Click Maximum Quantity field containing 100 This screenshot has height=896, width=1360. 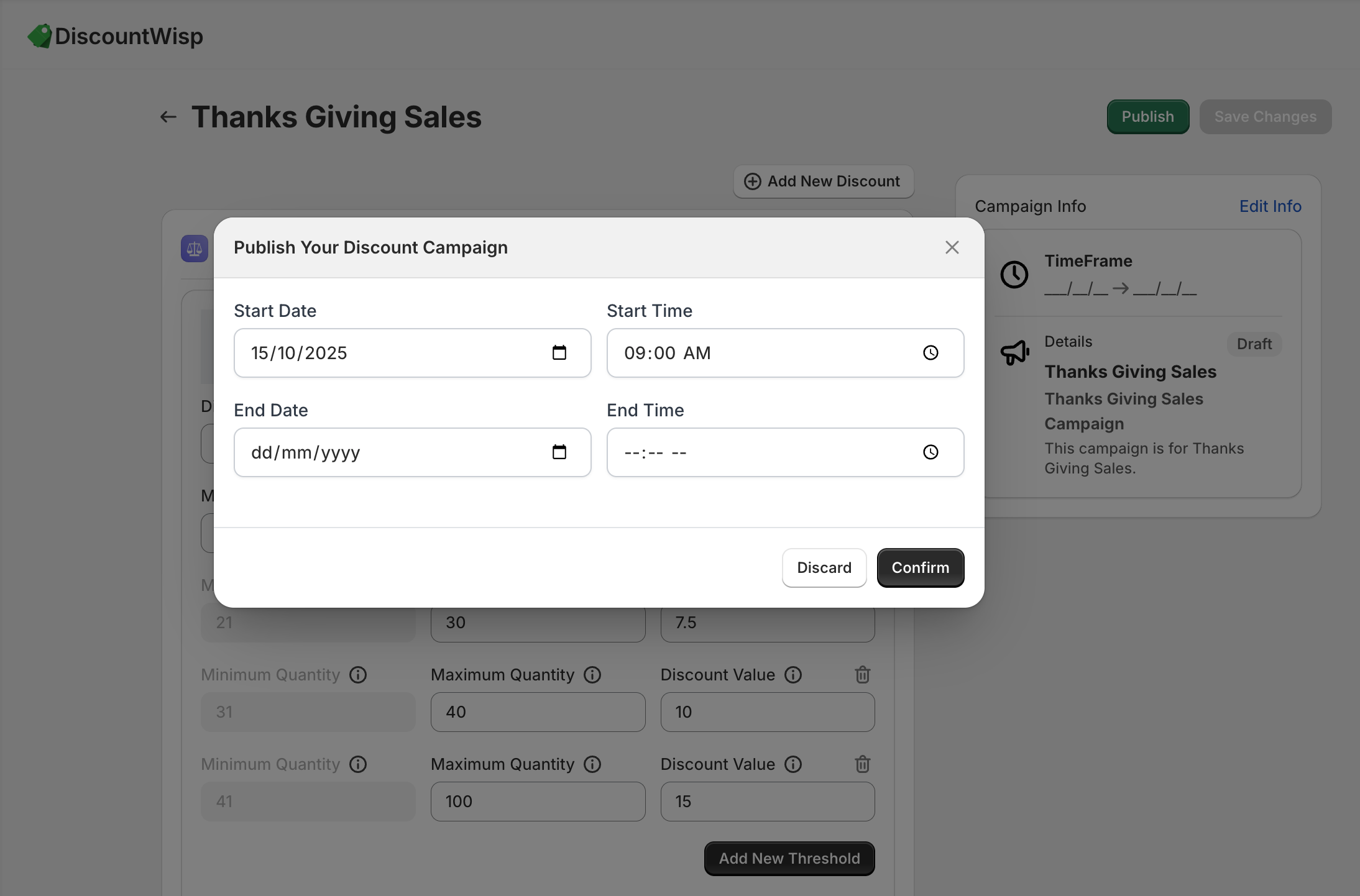pos(538,802)
